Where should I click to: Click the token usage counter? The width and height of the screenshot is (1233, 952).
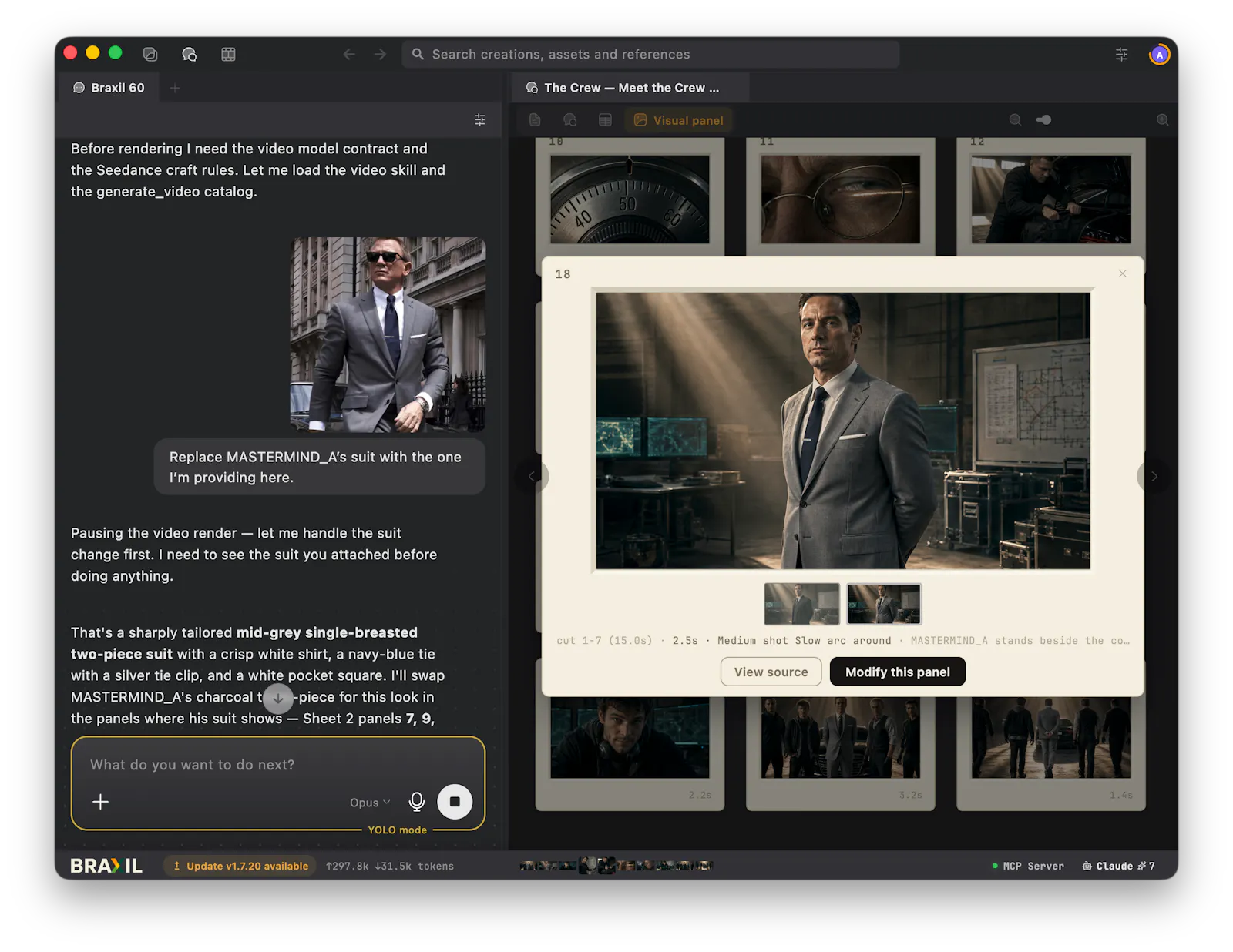click(390, 866)
